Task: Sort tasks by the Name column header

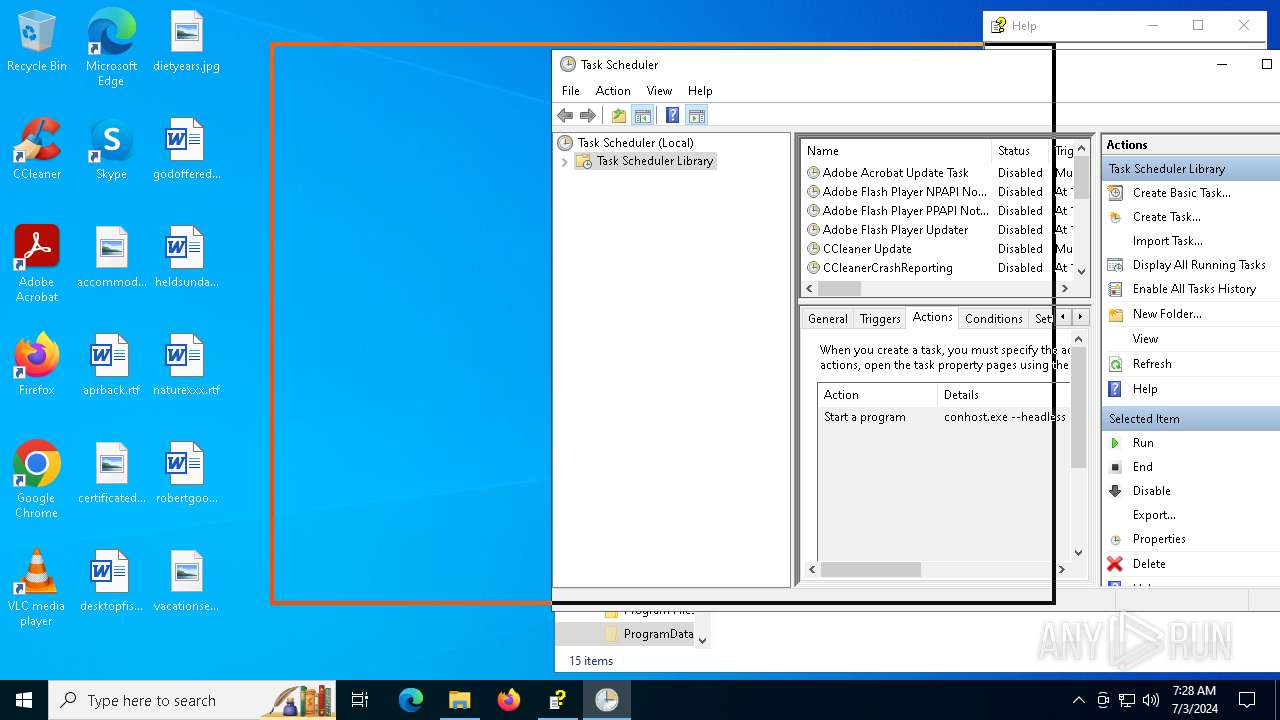Action: [896, 151]
